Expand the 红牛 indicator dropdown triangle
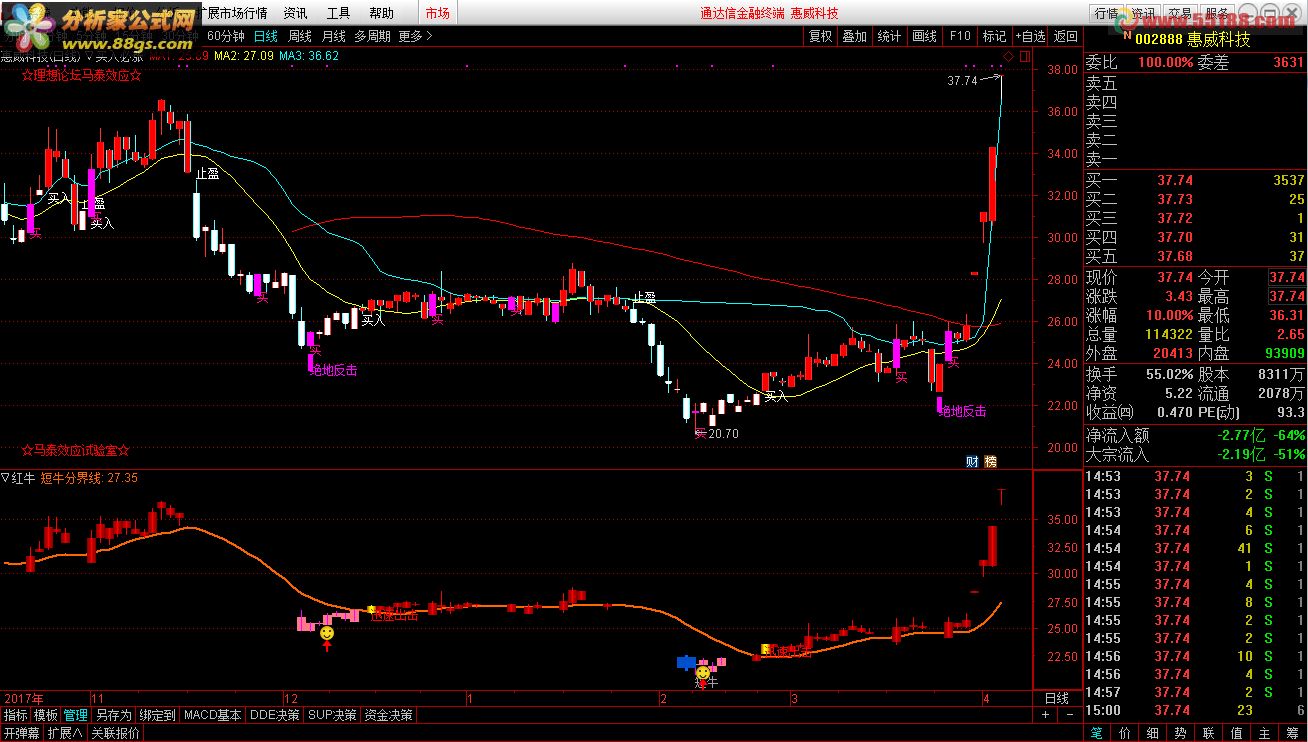This screenshot has height=742, width=1308. coord(6,478)
